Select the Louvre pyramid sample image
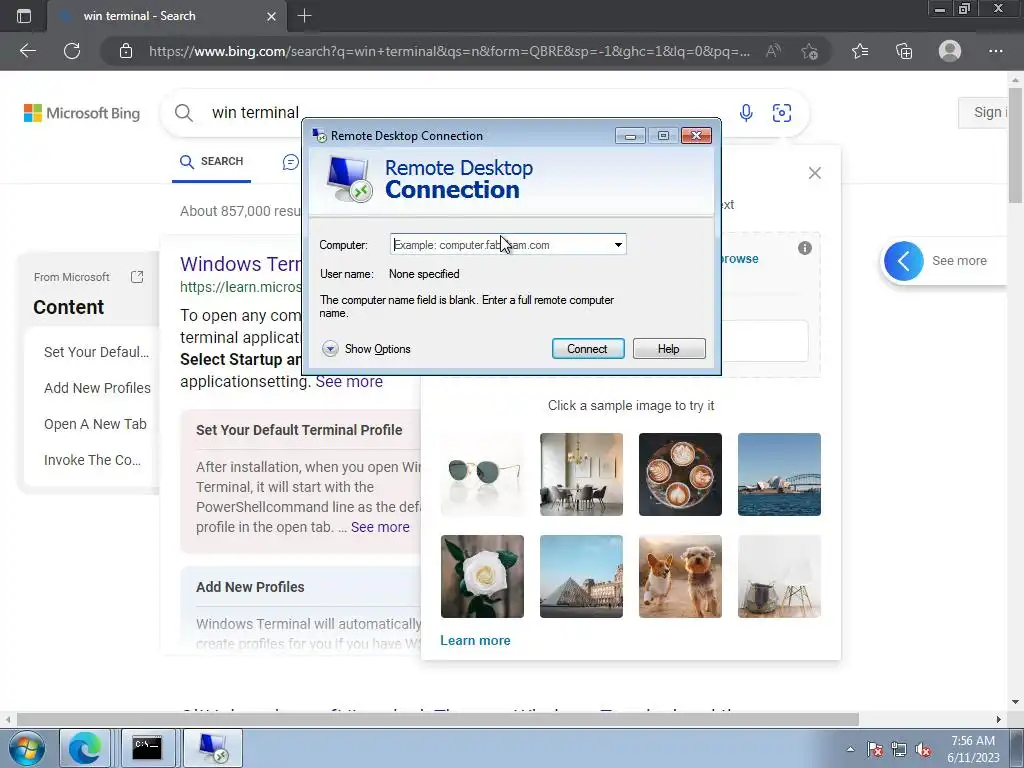The width and height of the screenshot is (1024, 768). click(581, 577)
